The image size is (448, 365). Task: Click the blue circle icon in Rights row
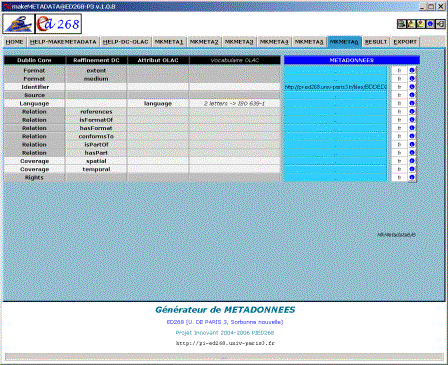pos(412,177)
